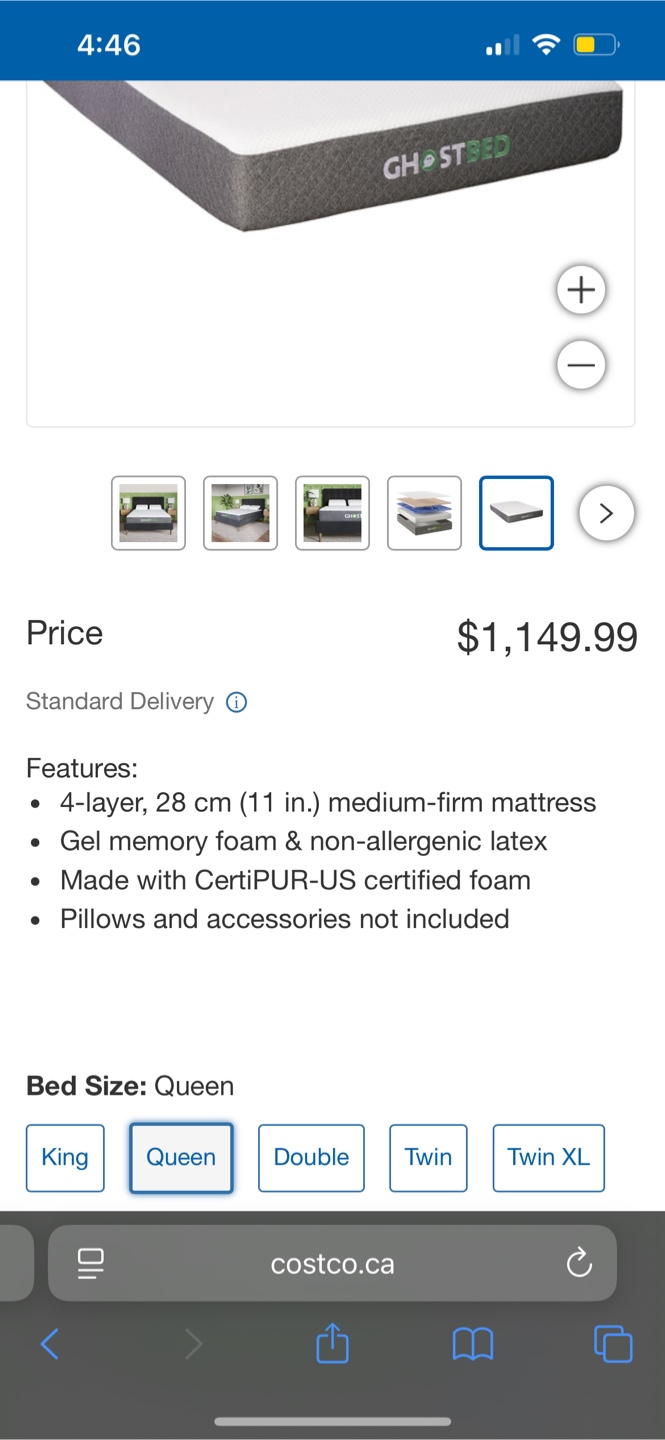Tap the Standard Delivery info icon
The image size is (665, 1440).
tap(237, 702)
